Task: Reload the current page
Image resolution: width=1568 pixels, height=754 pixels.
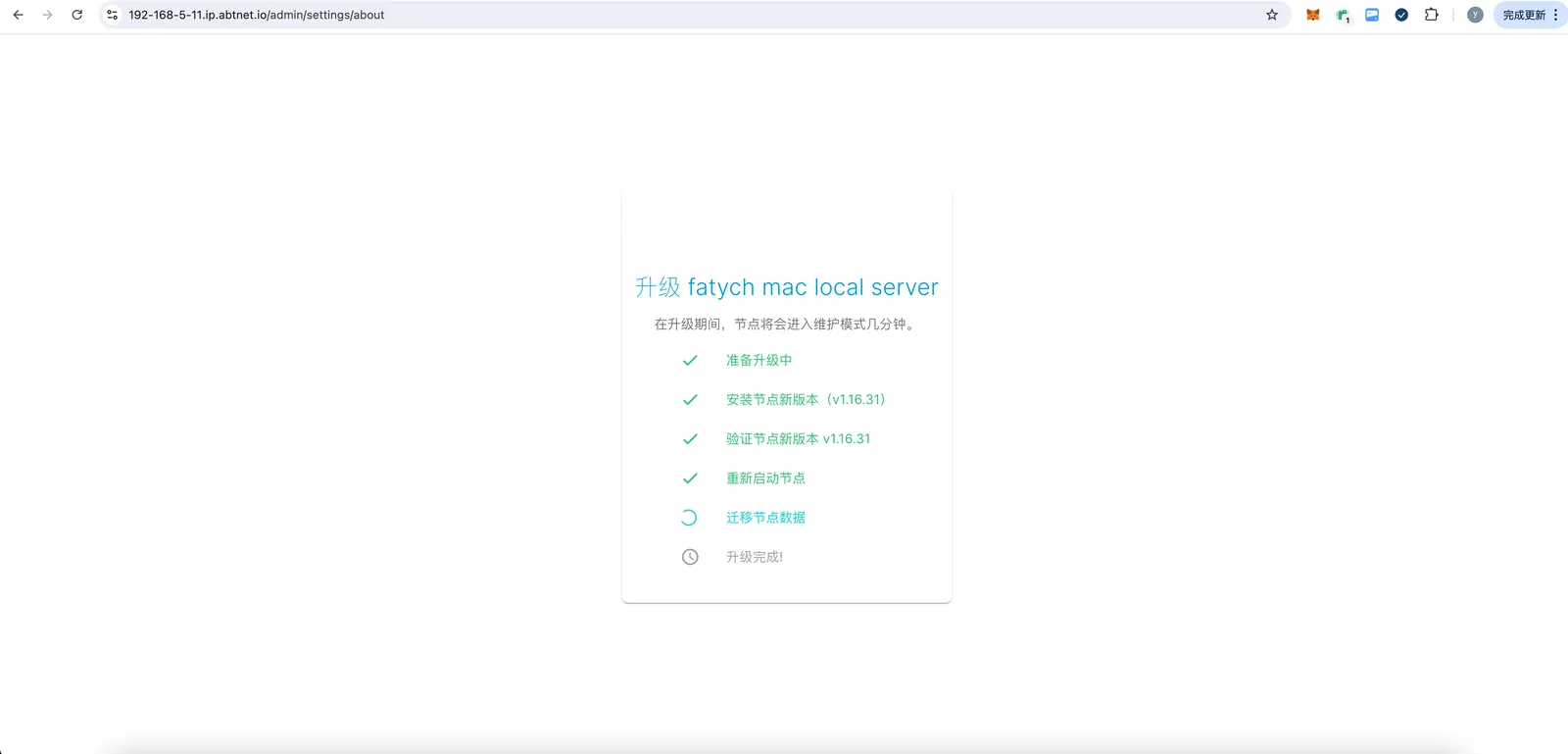Action: pos(77,15)
